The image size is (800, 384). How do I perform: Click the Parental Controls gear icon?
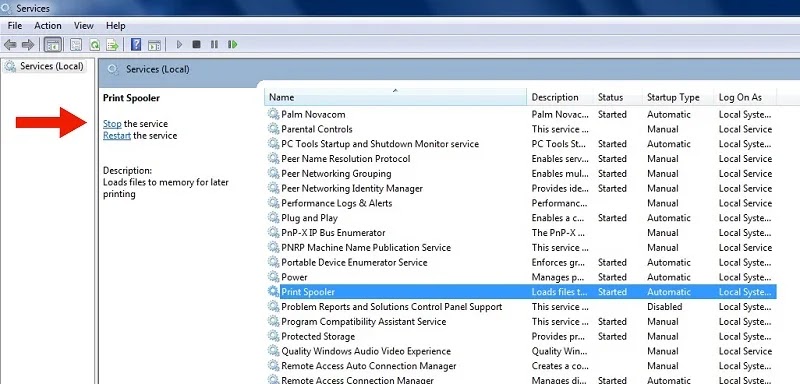pyautogui.click(x=274, y=129)
